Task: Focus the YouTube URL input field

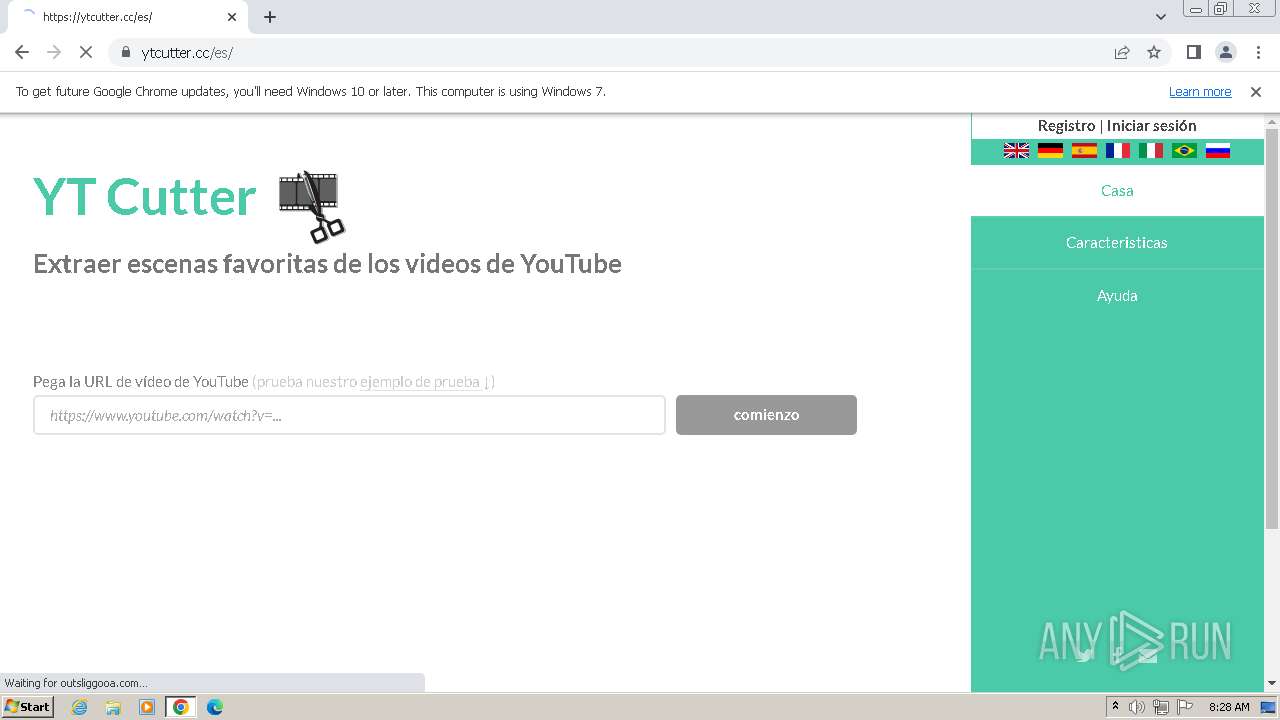Action: [349, 415]
